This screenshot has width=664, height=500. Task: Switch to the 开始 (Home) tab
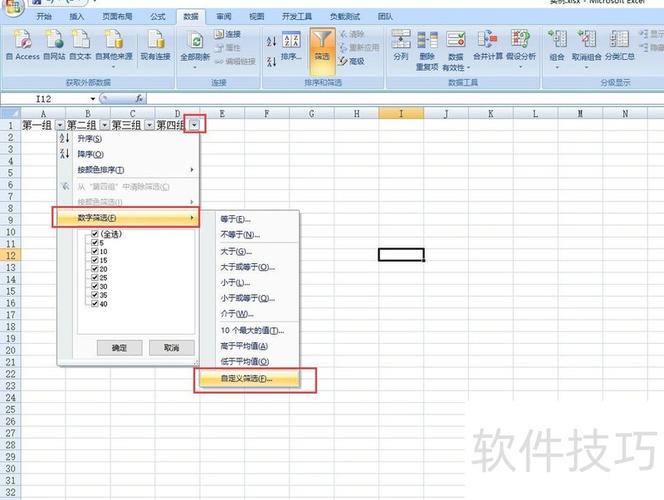[x=44, y=17]
